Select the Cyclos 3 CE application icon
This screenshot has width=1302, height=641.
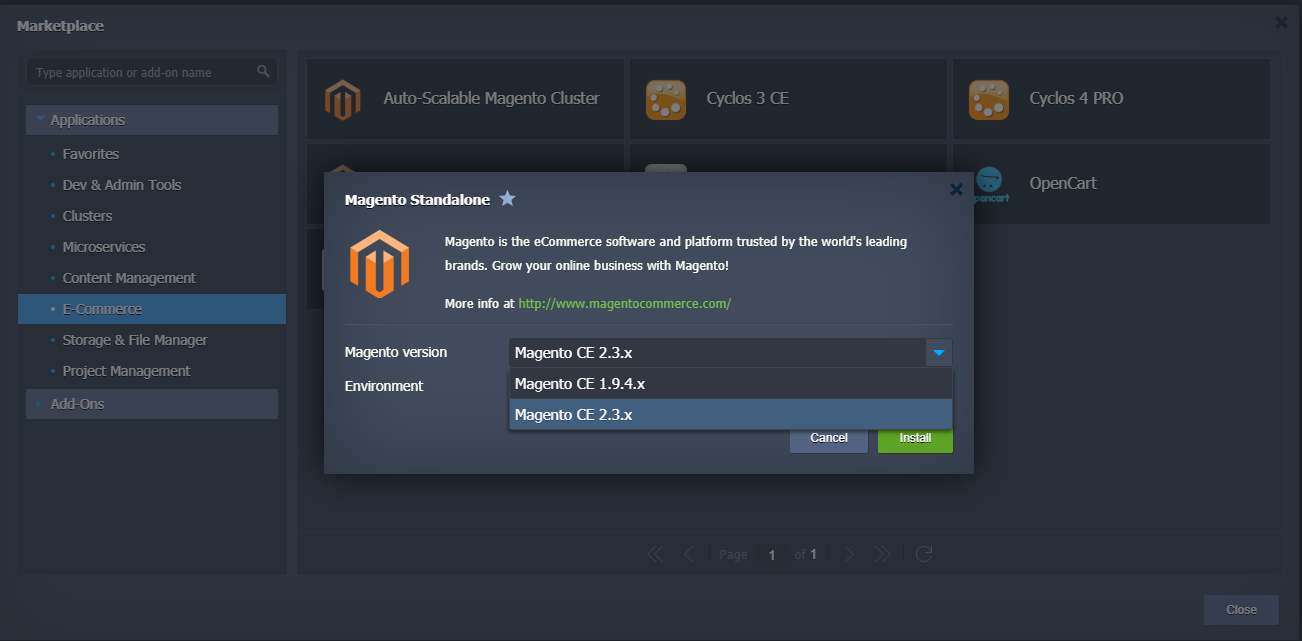(x=666, y=99)
